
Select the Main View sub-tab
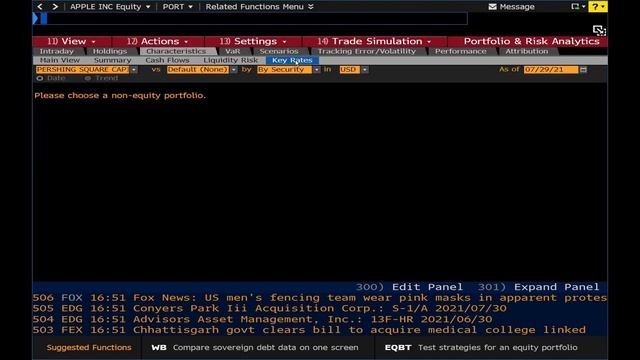coord(60,60)
